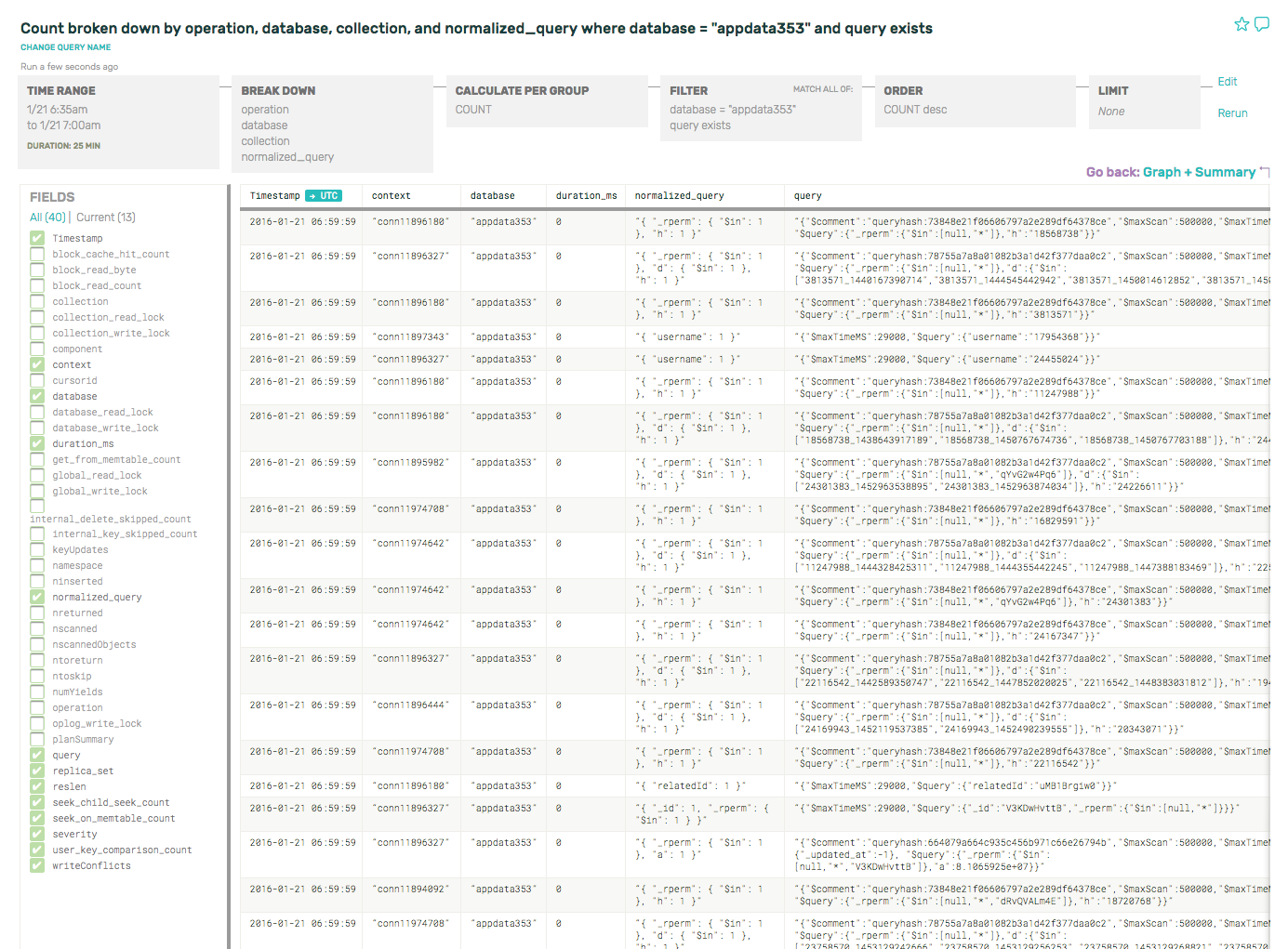
Task: Show All (40) fields
Action: tap(47, 217)
